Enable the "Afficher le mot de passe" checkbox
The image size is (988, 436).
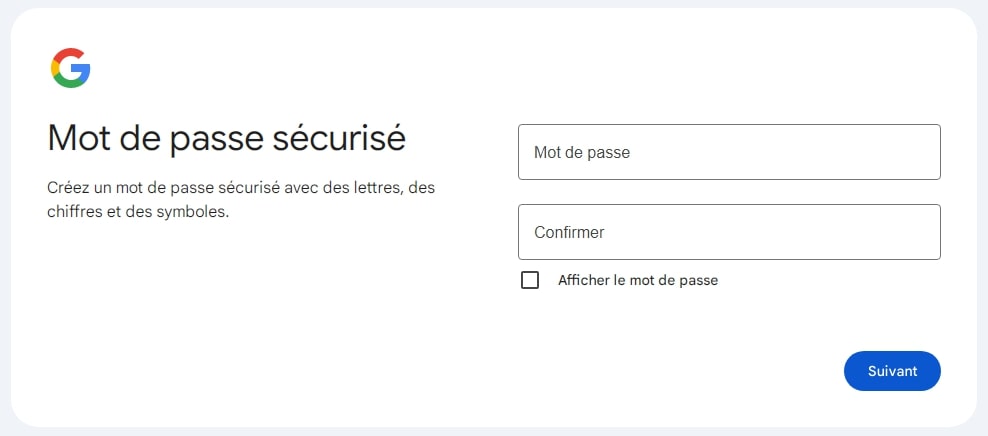[x=530, y=280]
